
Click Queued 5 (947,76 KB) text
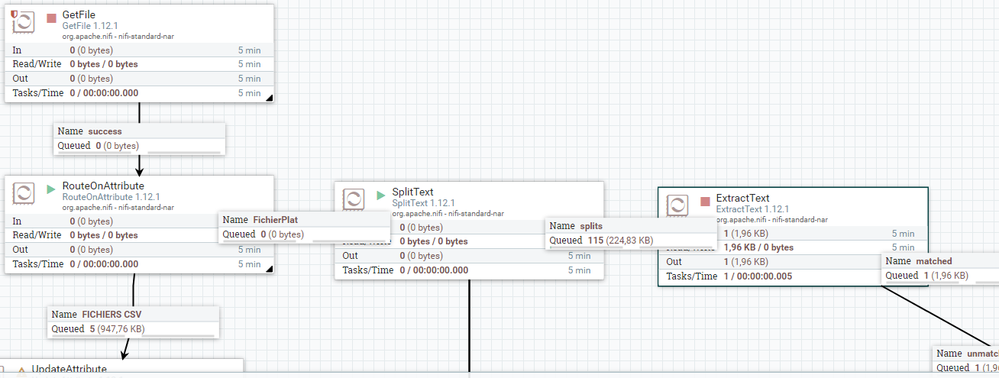point(97,330)
